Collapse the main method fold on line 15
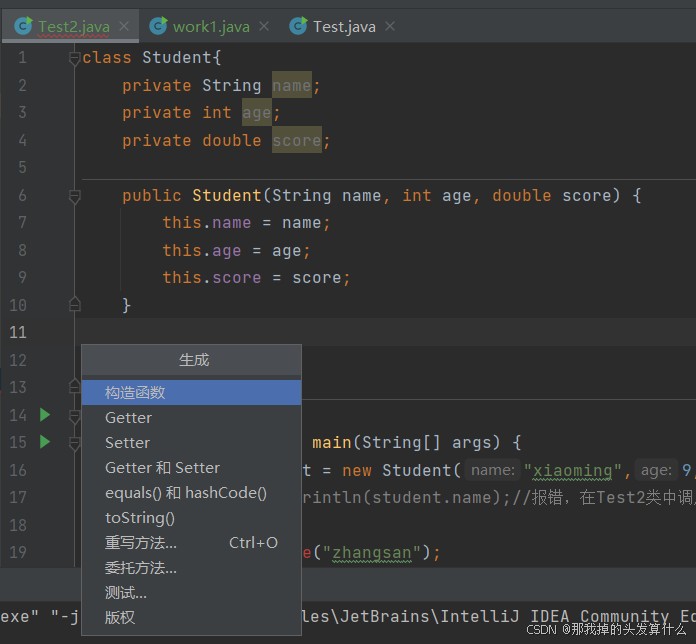Image resolution: width=696 pixels, height=644 pixels. click(75, 443)
